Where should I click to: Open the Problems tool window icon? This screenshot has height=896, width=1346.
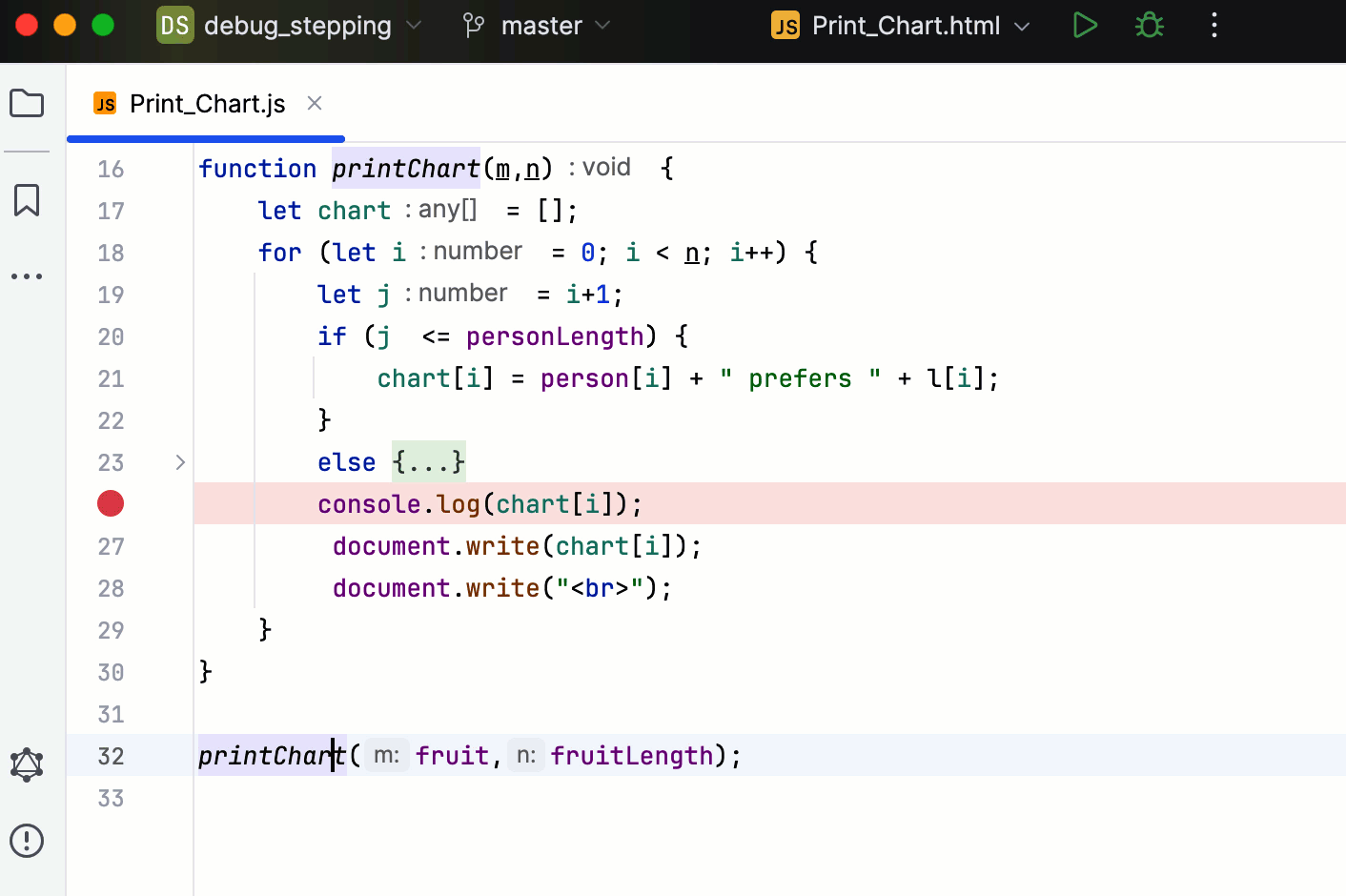click(27, 841)
